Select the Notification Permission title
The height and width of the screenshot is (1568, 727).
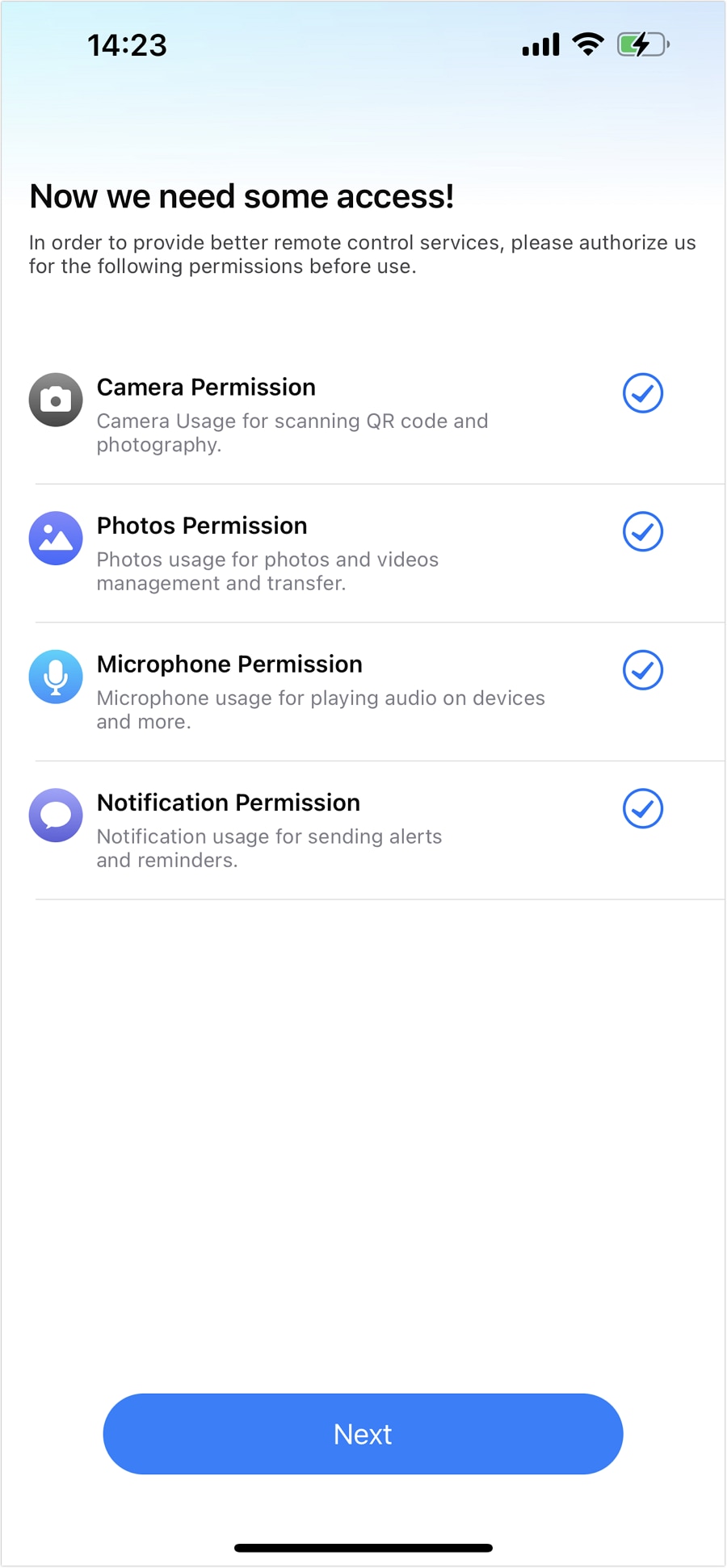[x=229, y=803]
